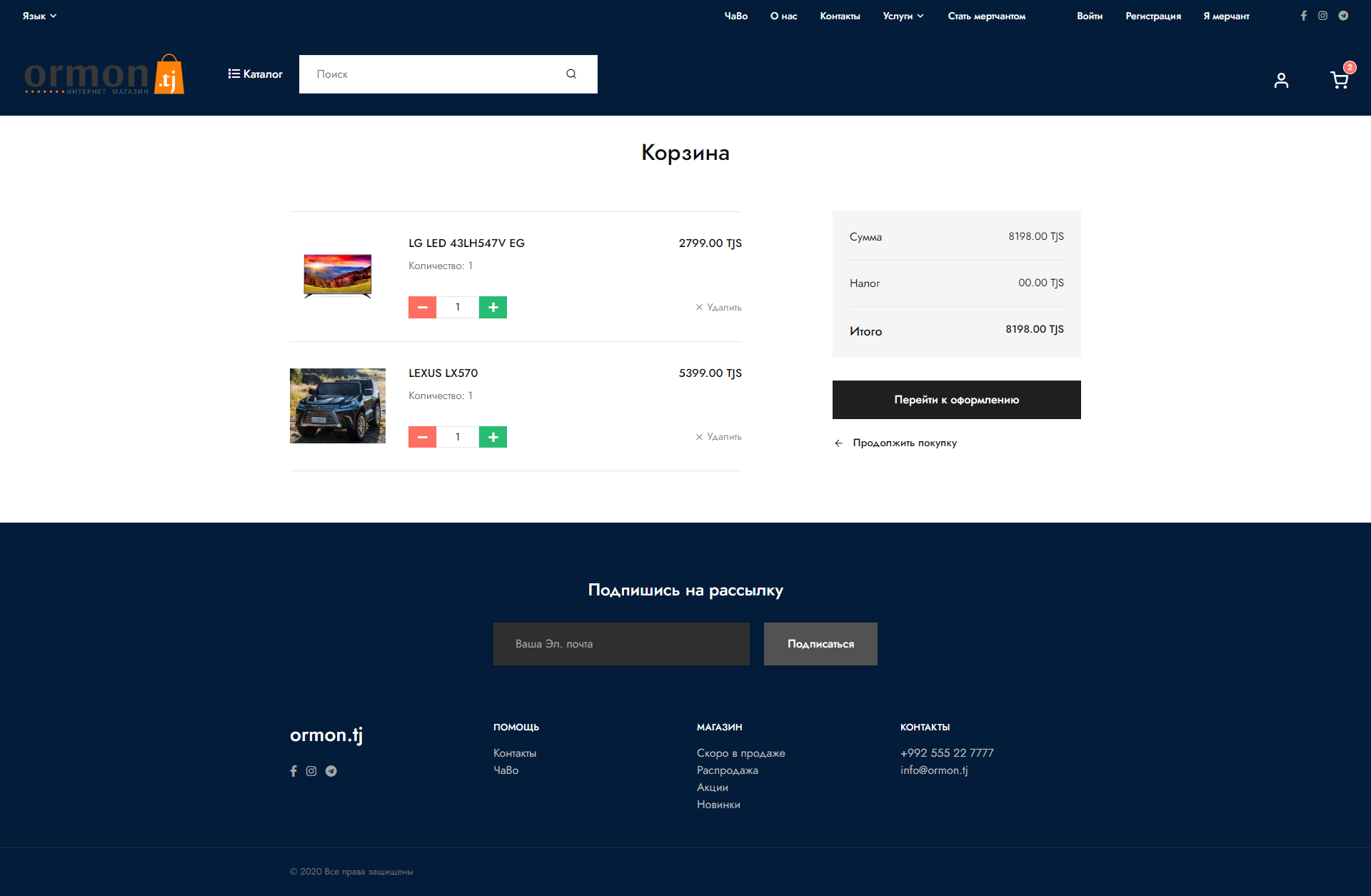Expand the Услуги dropdown menu
The width and height of the screenshot is (1371, 896).
903,16
